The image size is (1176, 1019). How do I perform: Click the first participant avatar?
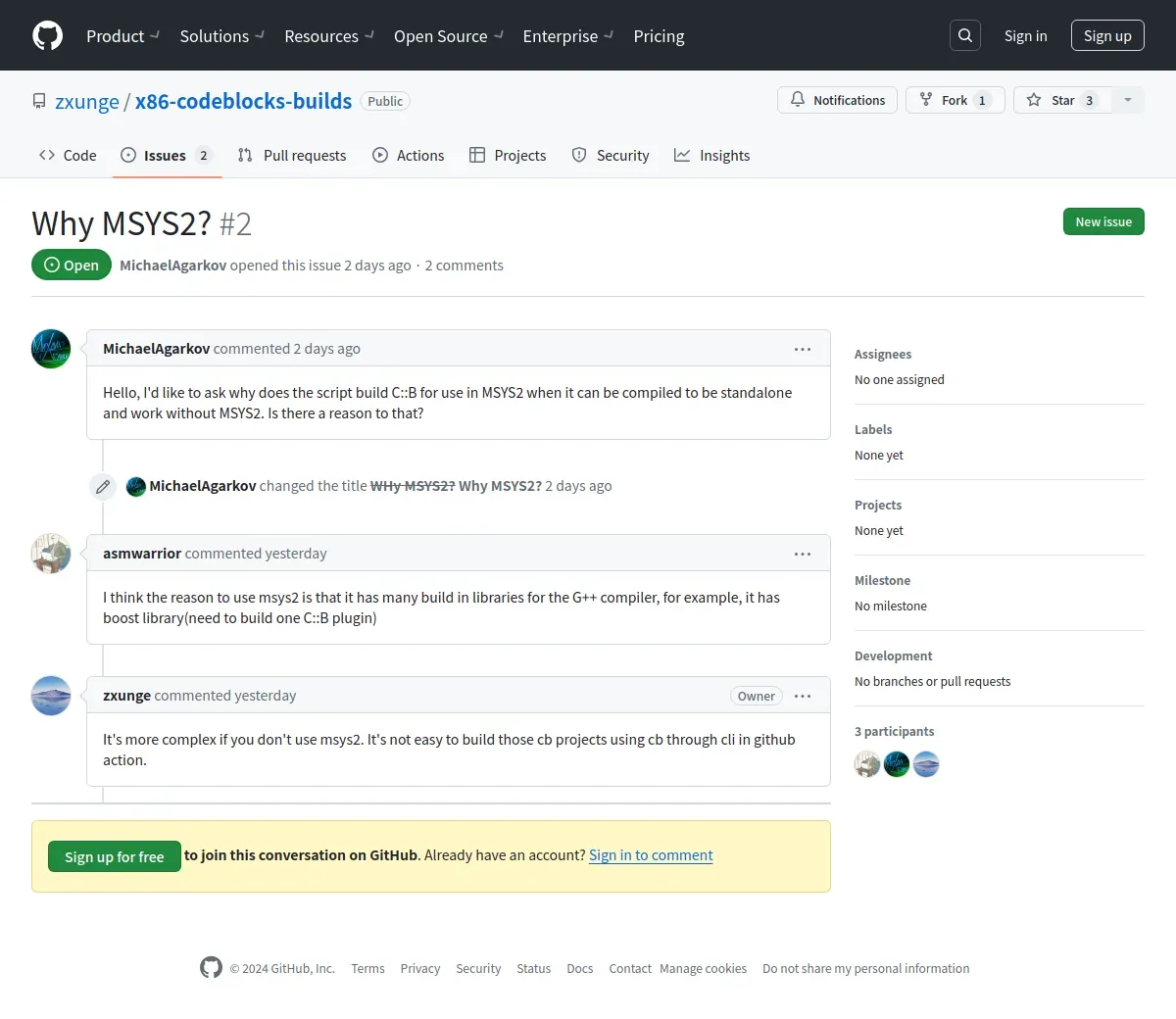[867, 764]
